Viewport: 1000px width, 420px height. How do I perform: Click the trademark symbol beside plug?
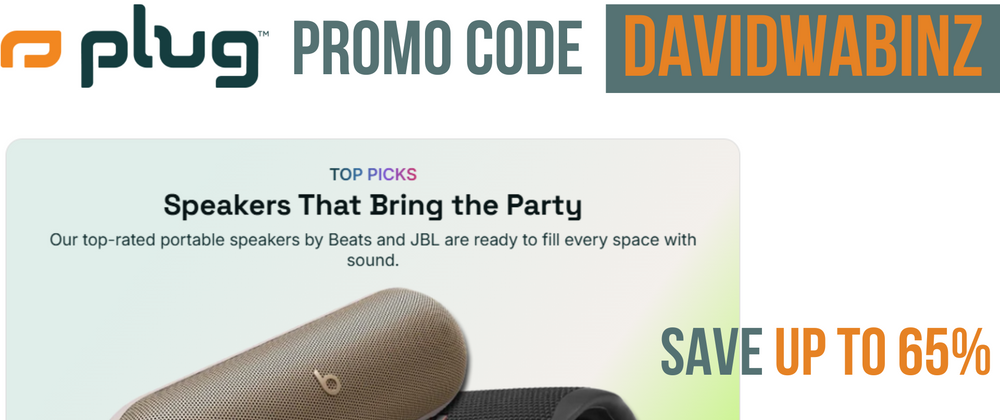(263, 33)
